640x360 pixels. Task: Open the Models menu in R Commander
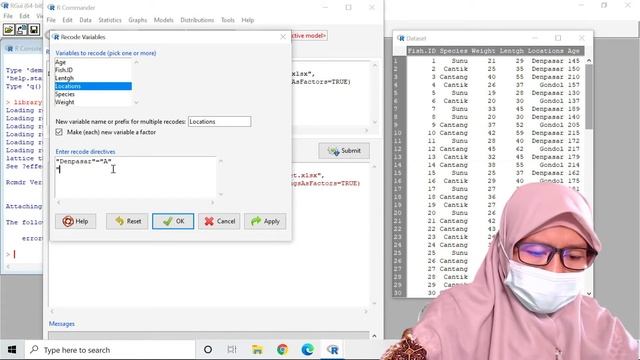tap(164, 20)
